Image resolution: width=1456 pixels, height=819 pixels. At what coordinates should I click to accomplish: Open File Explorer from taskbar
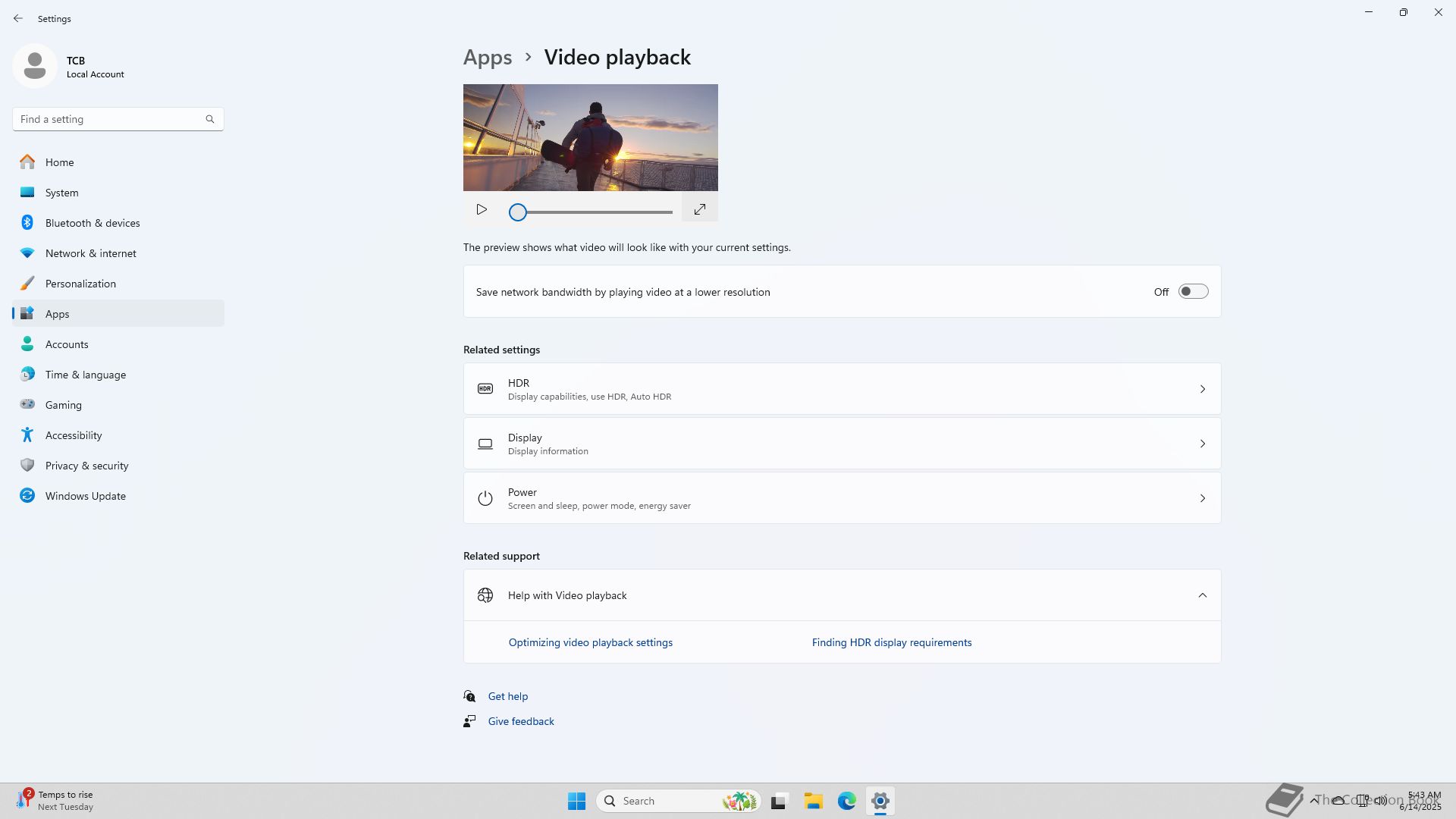click(x=813, y=801)
